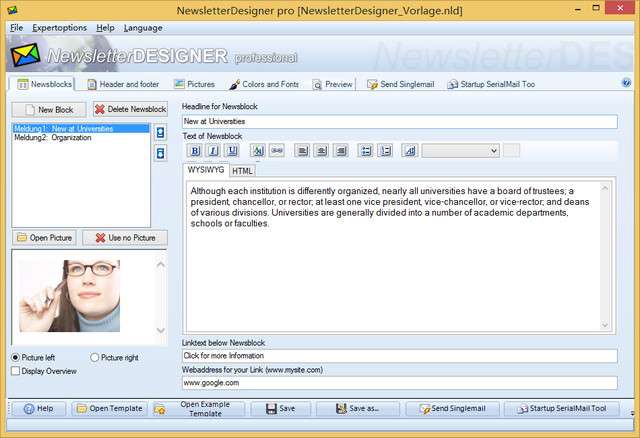This screenshot has width=640, height=438.
Task: Click the blue help icon at top right
Action: [626, 83]
